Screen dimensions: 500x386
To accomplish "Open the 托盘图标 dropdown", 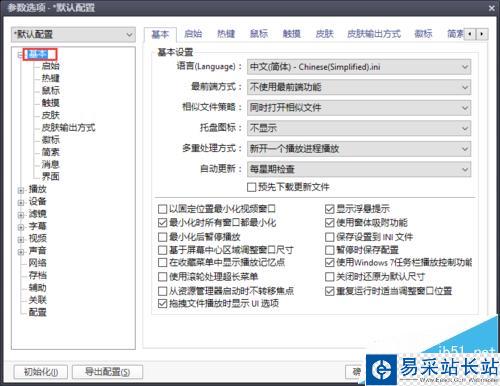I will [359, 128].
